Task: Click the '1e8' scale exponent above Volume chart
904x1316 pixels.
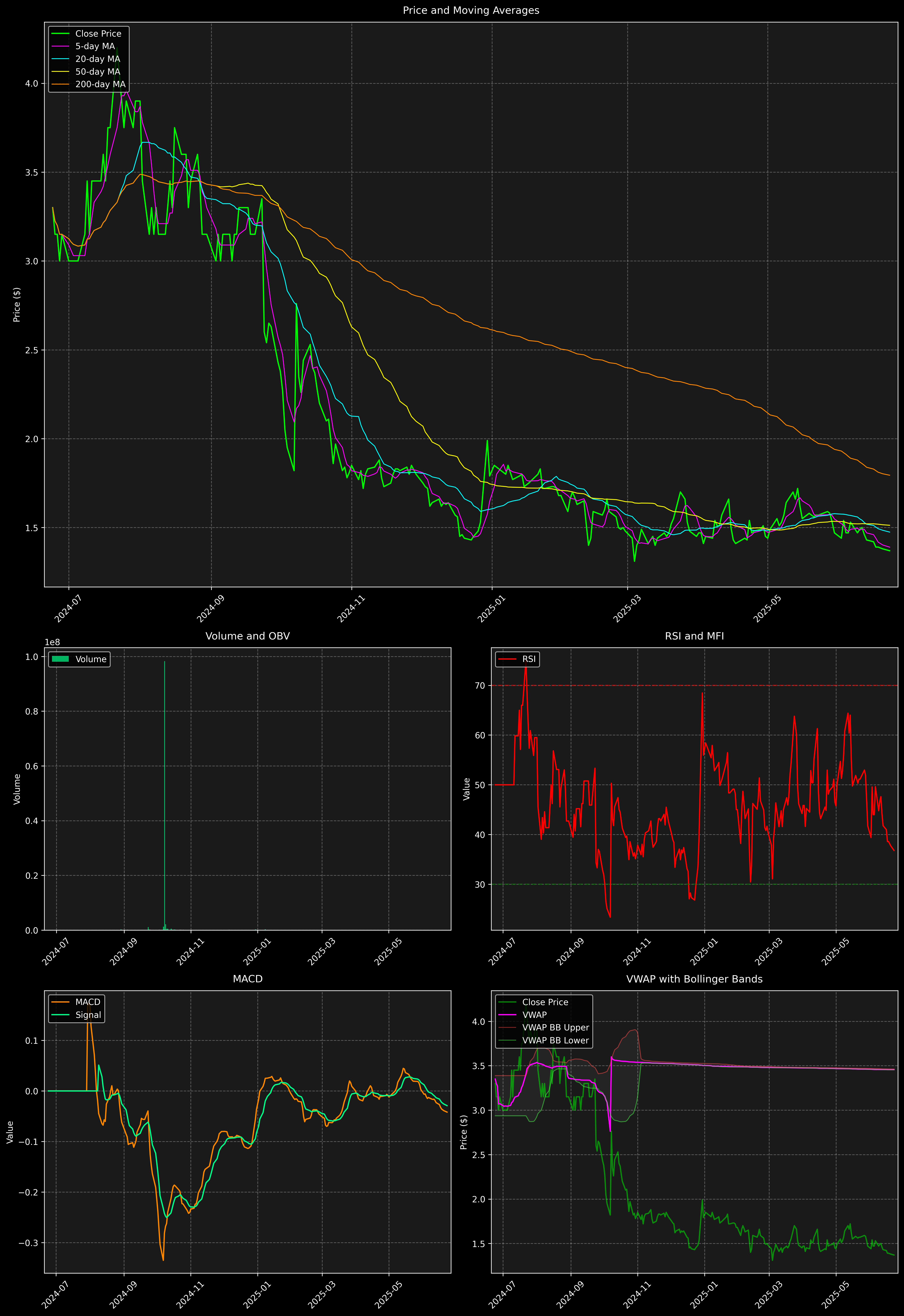Action: 52,642
